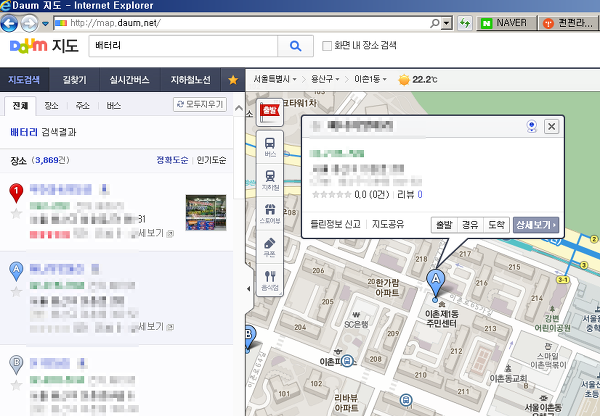Click the browser Forward arrow button
The image size is (600, 416).
pyautogui.click(x=29, y=23)
